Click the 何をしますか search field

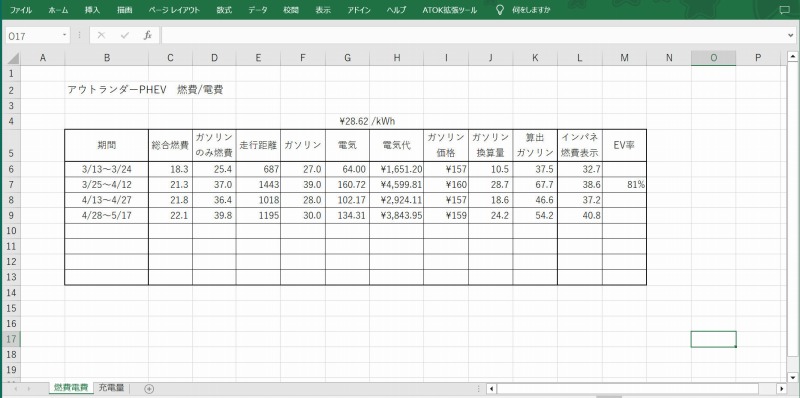point(531,10)
